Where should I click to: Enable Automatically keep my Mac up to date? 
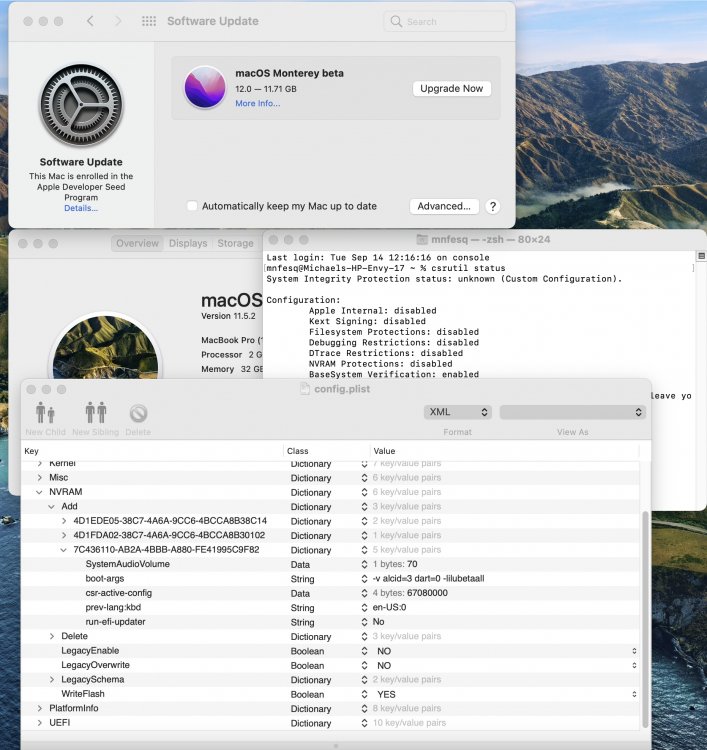[192, 206]
